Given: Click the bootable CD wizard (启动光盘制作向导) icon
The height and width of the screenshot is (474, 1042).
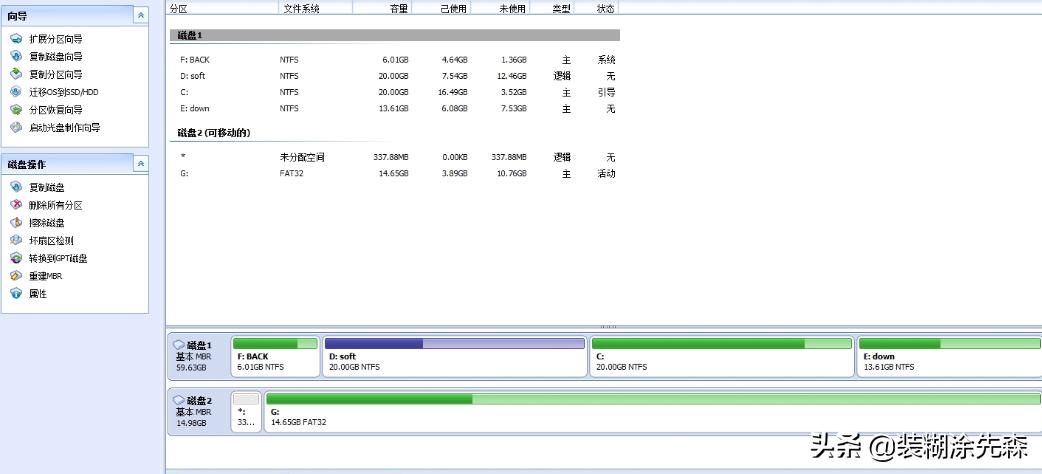Looking at the screenshot, I should 16,127.
